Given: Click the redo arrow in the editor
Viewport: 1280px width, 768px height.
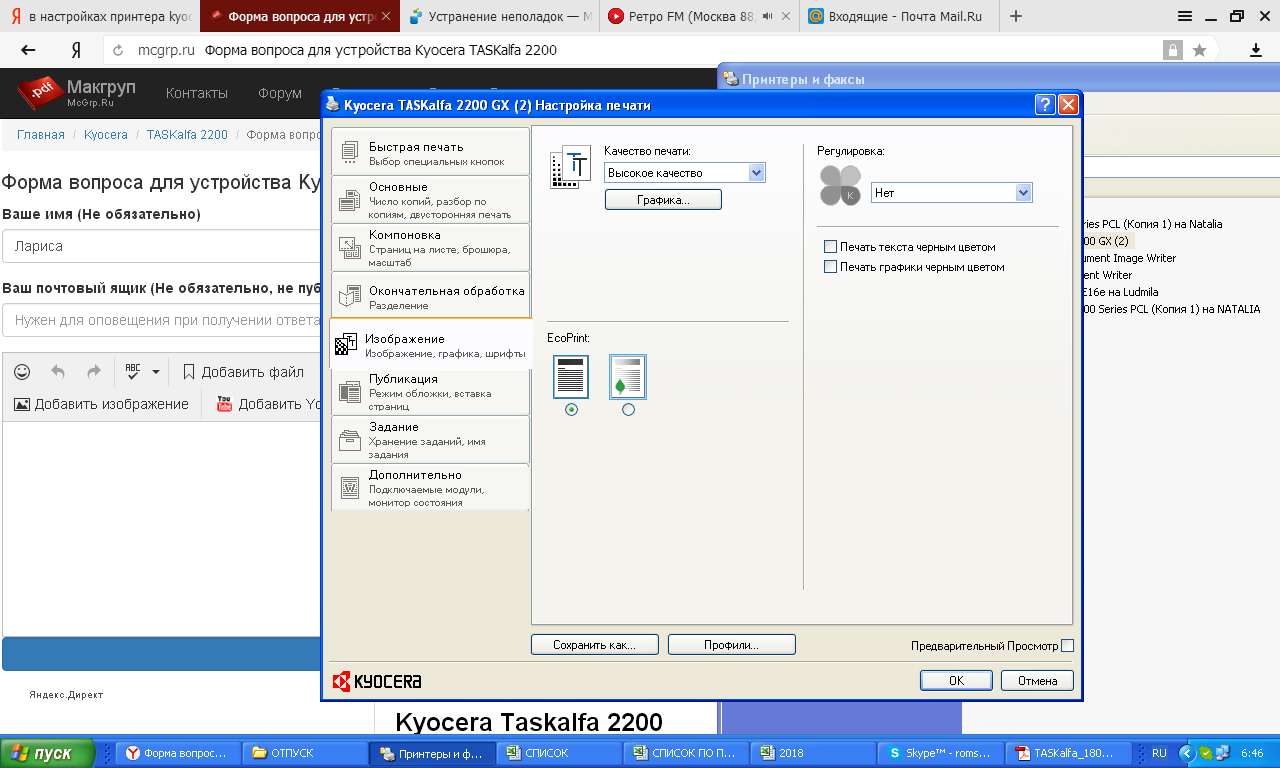Looking at the screenshot, I should [x=94, y=372].
